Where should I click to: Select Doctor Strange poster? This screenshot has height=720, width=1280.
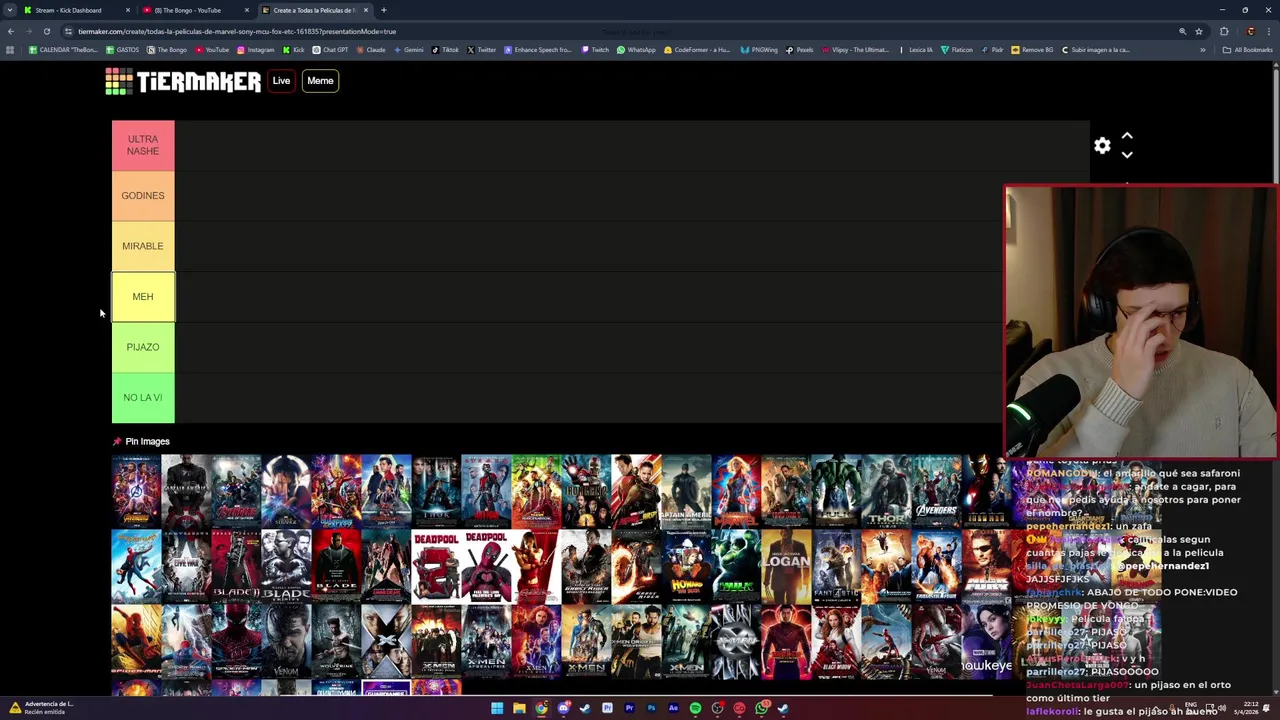pyautogui.click(x=286, y=491)
